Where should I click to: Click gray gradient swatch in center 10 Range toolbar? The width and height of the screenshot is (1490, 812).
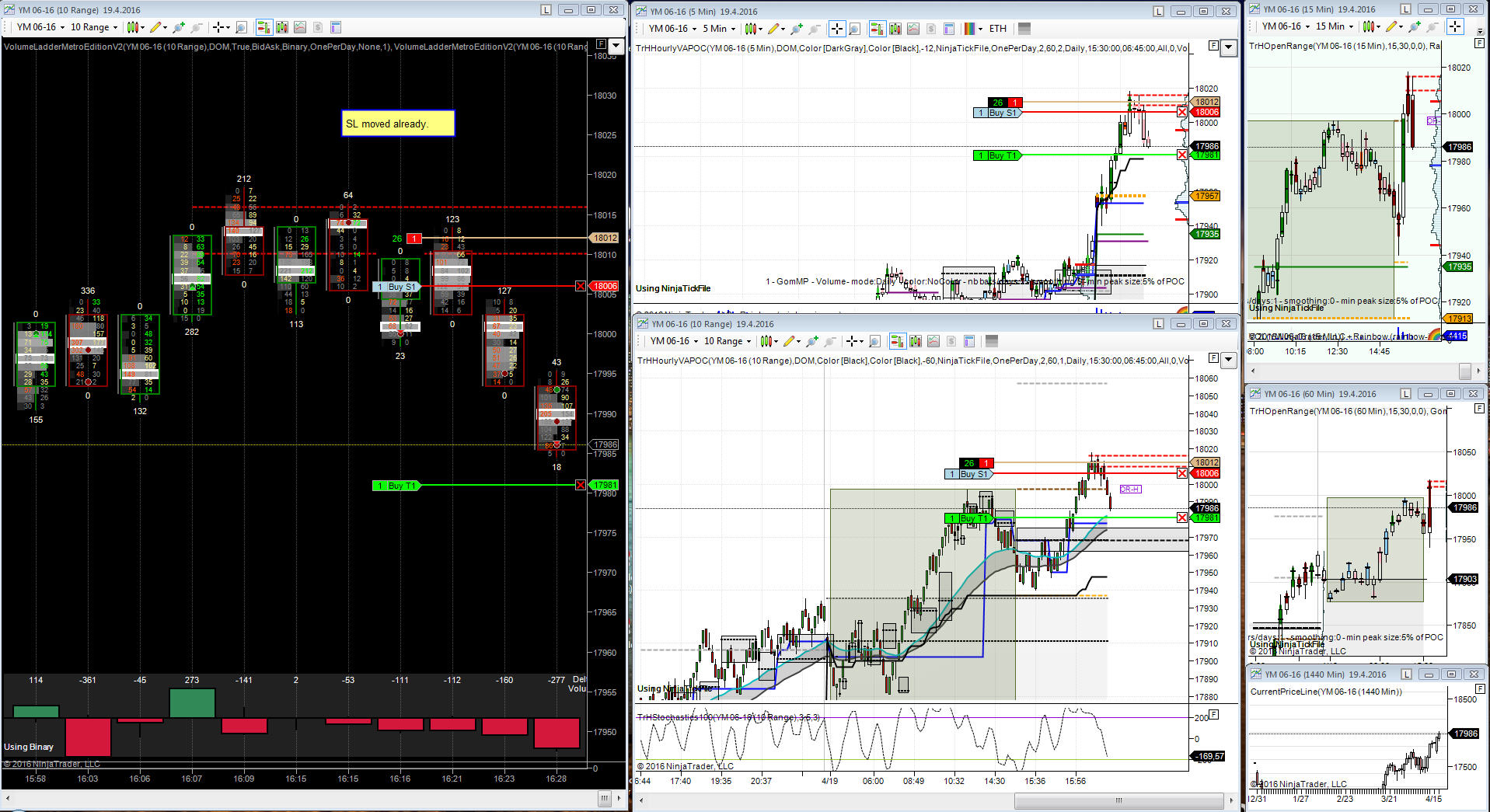990,341
